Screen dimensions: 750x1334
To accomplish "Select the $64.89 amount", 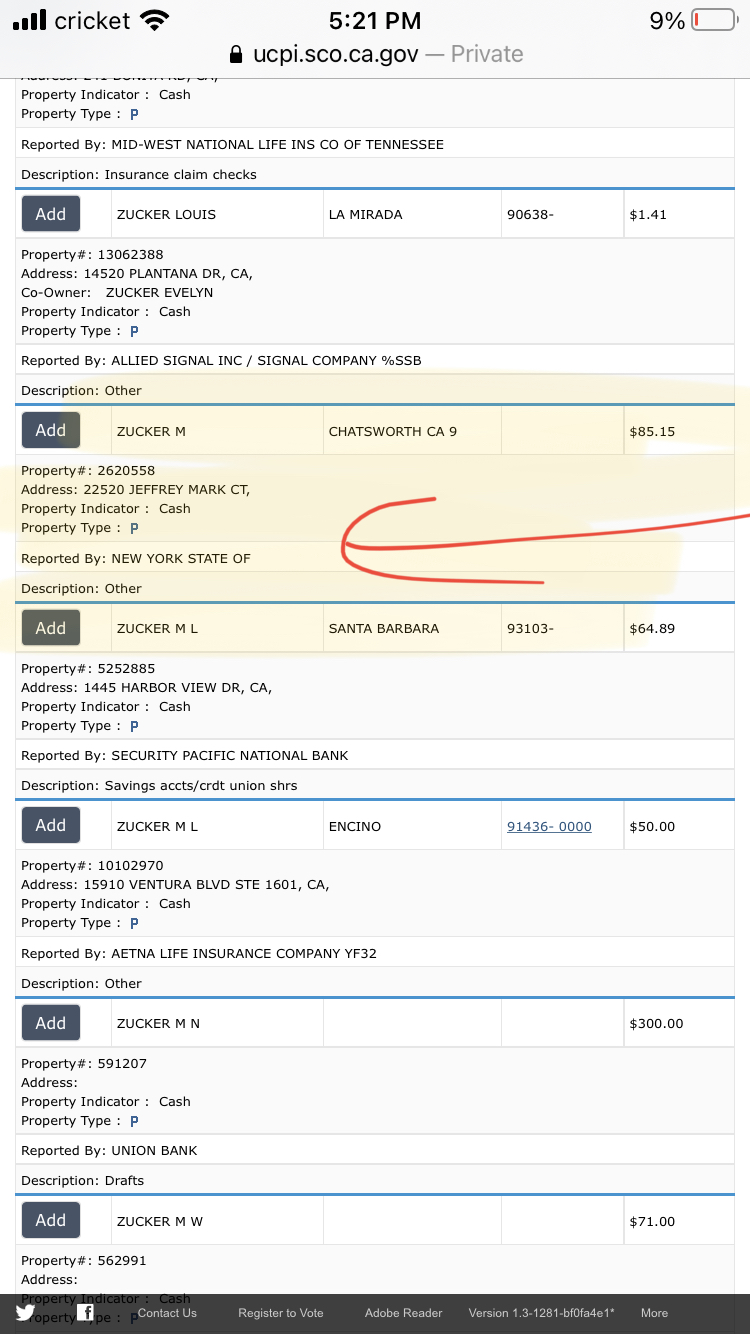I will [652, 629].
